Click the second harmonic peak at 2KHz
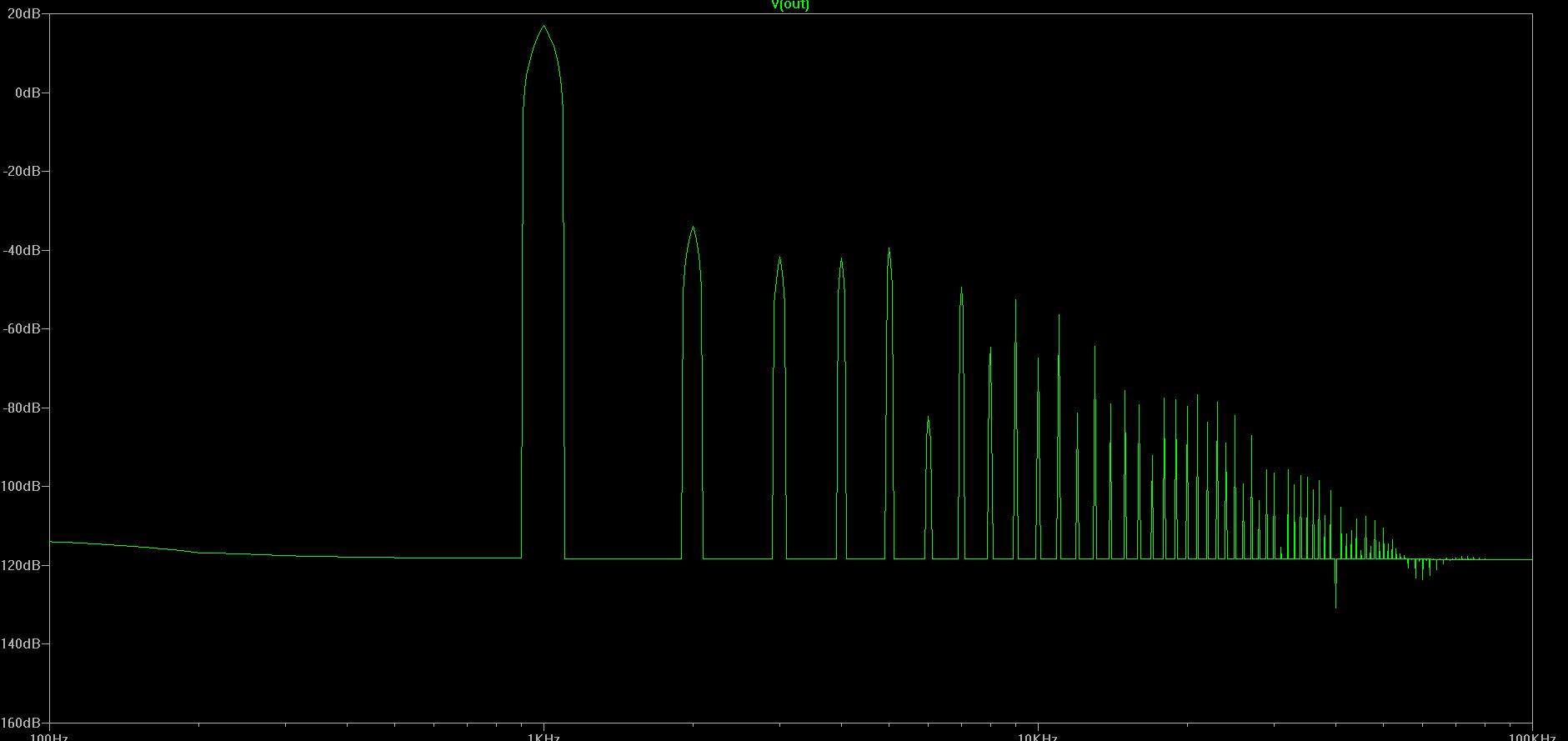The image size is (1568, 741). coord(692,228)
